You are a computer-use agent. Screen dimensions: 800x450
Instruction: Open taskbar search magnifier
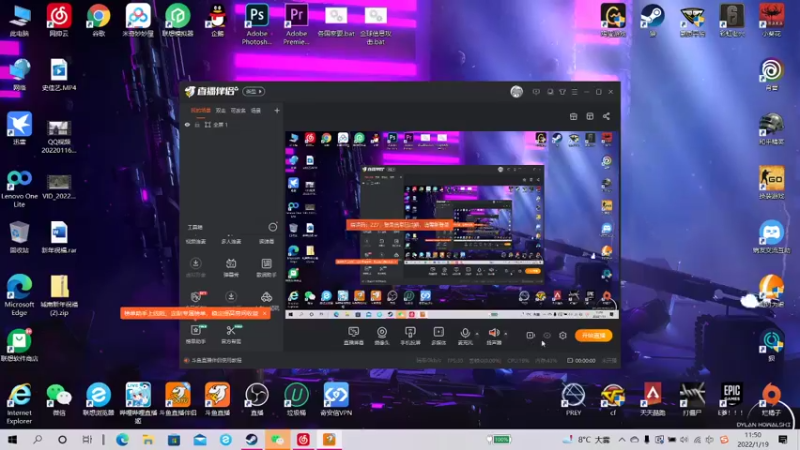point(37,439)
